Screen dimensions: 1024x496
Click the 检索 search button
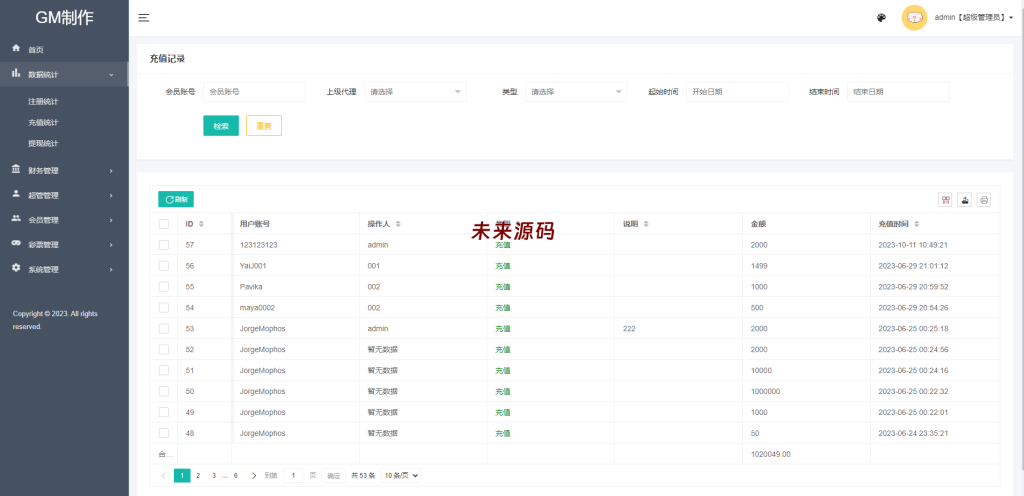221,126
